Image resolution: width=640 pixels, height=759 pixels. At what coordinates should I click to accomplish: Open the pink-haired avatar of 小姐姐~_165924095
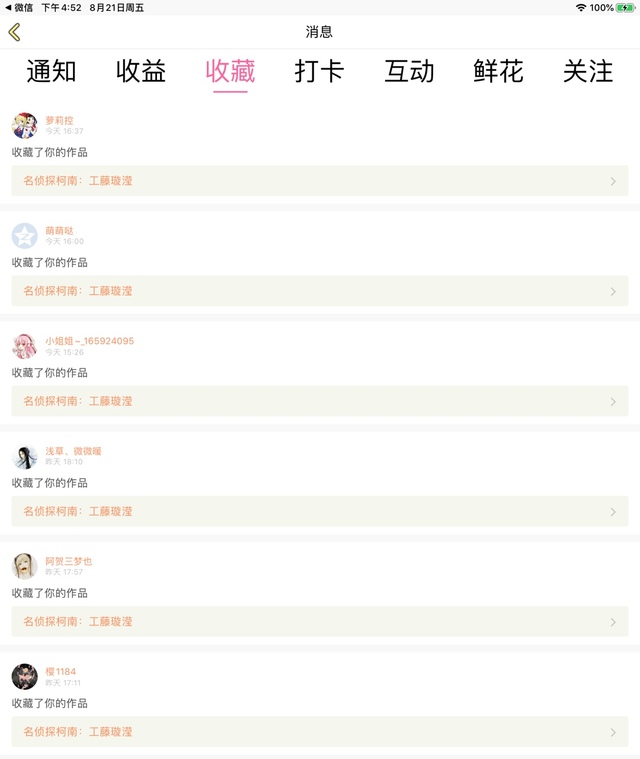pos(24,346)
